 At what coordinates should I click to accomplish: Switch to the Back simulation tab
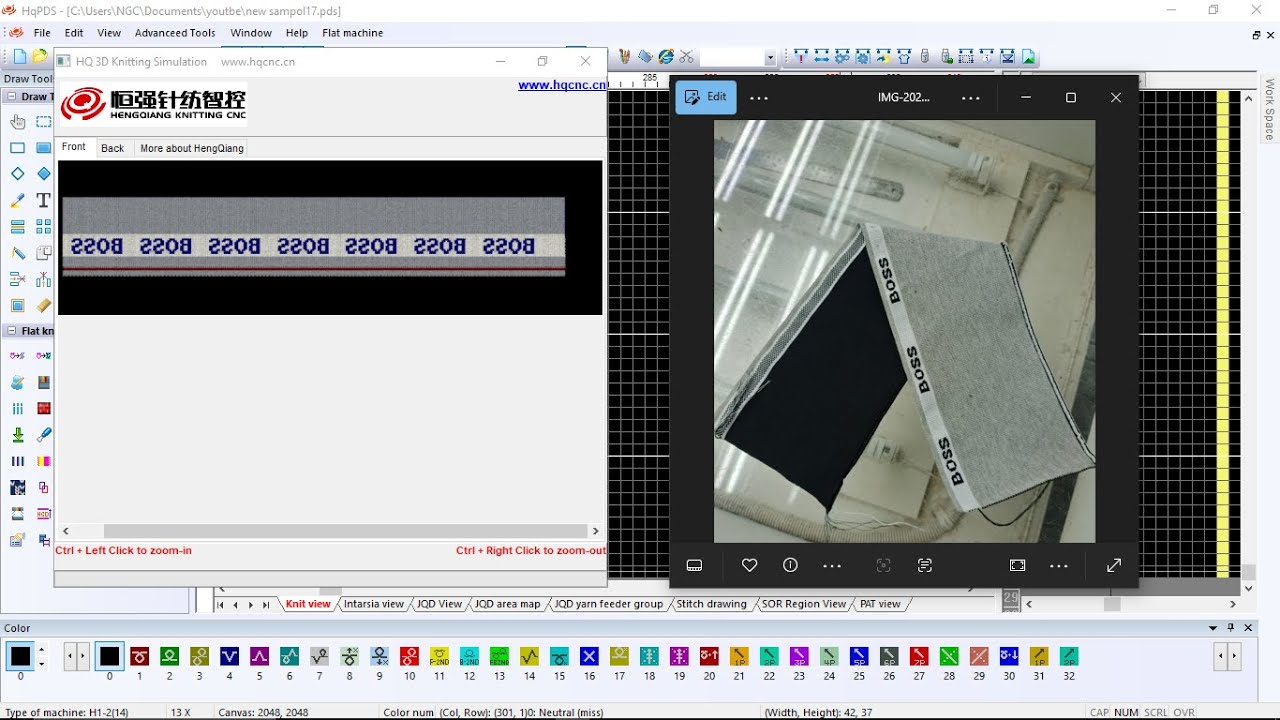(x=112, y=148)
